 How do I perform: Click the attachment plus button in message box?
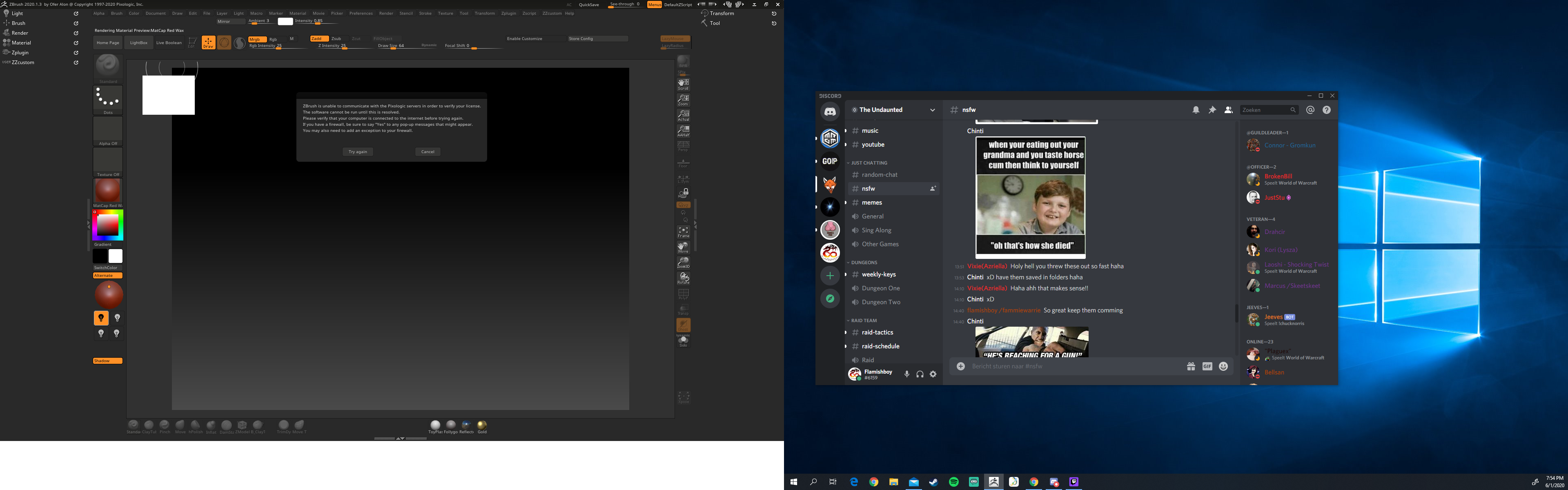pos(960,366)
